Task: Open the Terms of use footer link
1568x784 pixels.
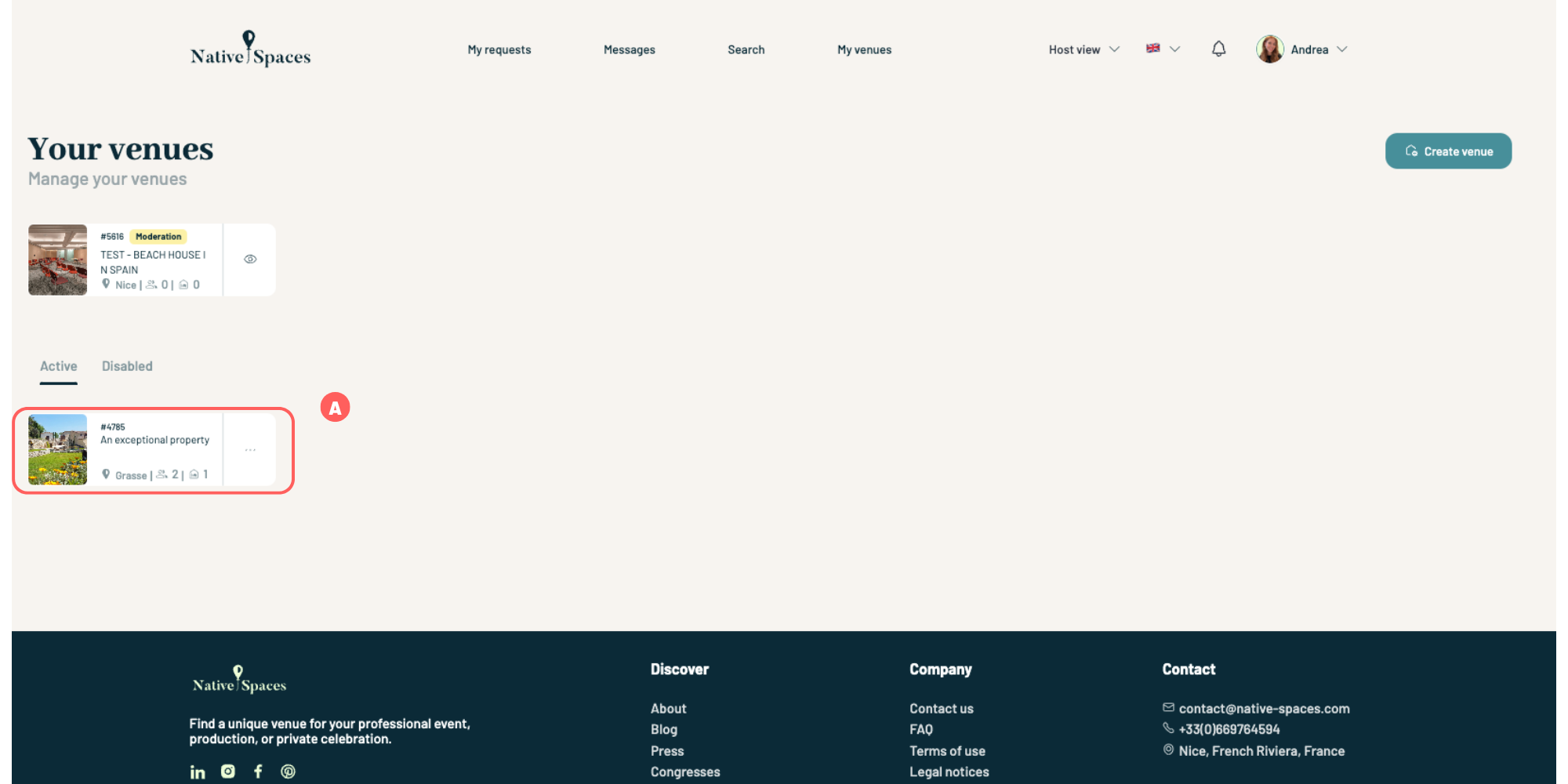Action: 947,751
